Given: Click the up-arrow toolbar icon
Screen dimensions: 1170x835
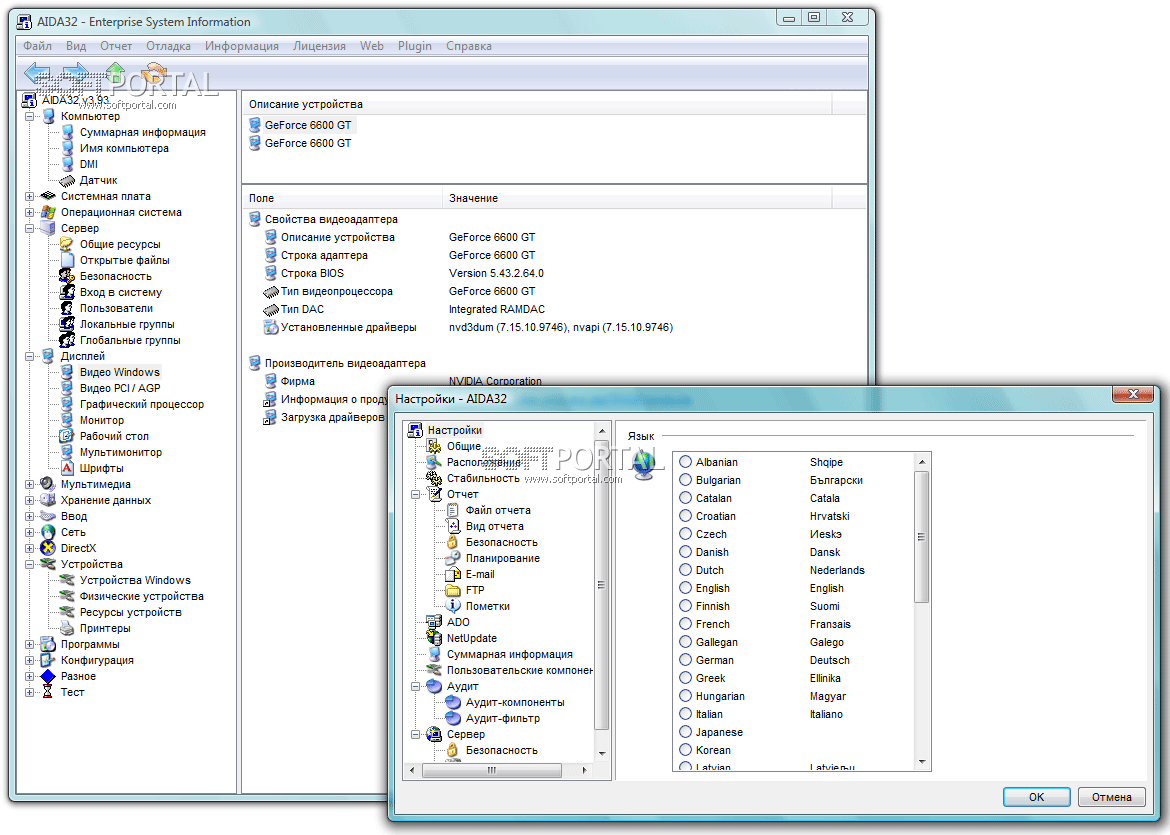Looking at the screenshot, I should click(116, 72).
